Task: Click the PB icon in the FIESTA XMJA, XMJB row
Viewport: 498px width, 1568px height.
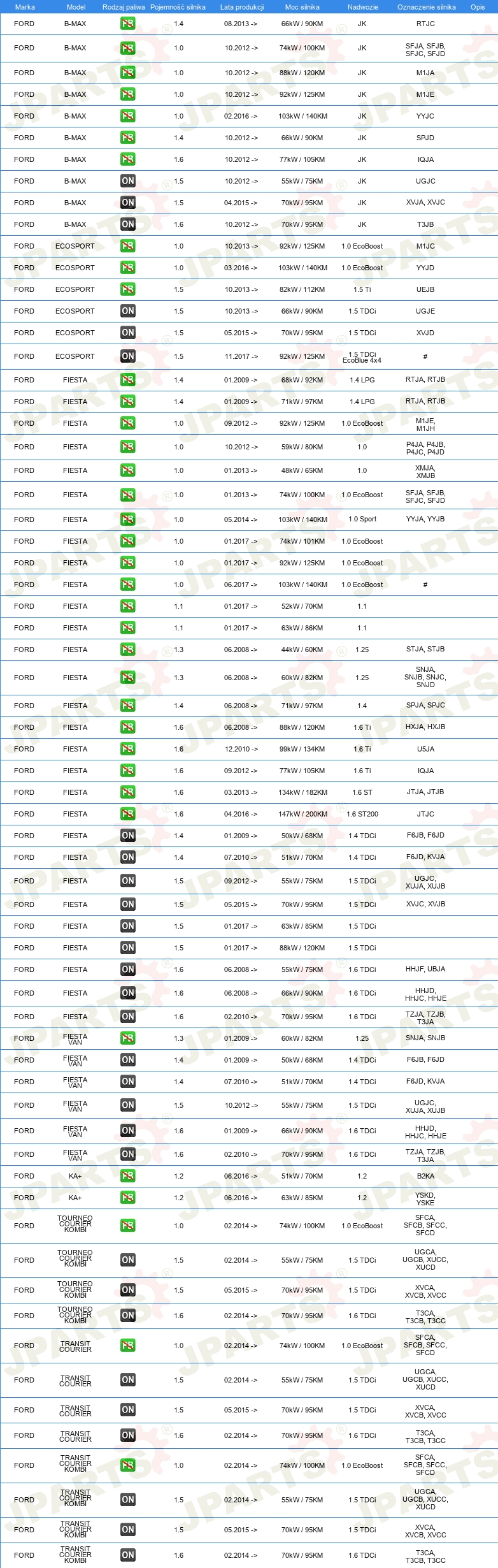Action: [127, 470]
